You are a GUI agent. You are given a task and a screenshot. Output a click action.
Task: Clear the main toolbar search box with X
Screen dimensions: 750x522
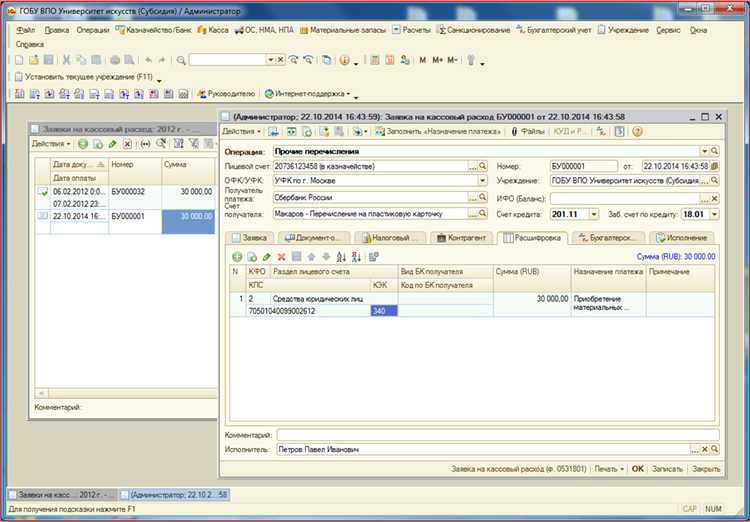[281, 60]
